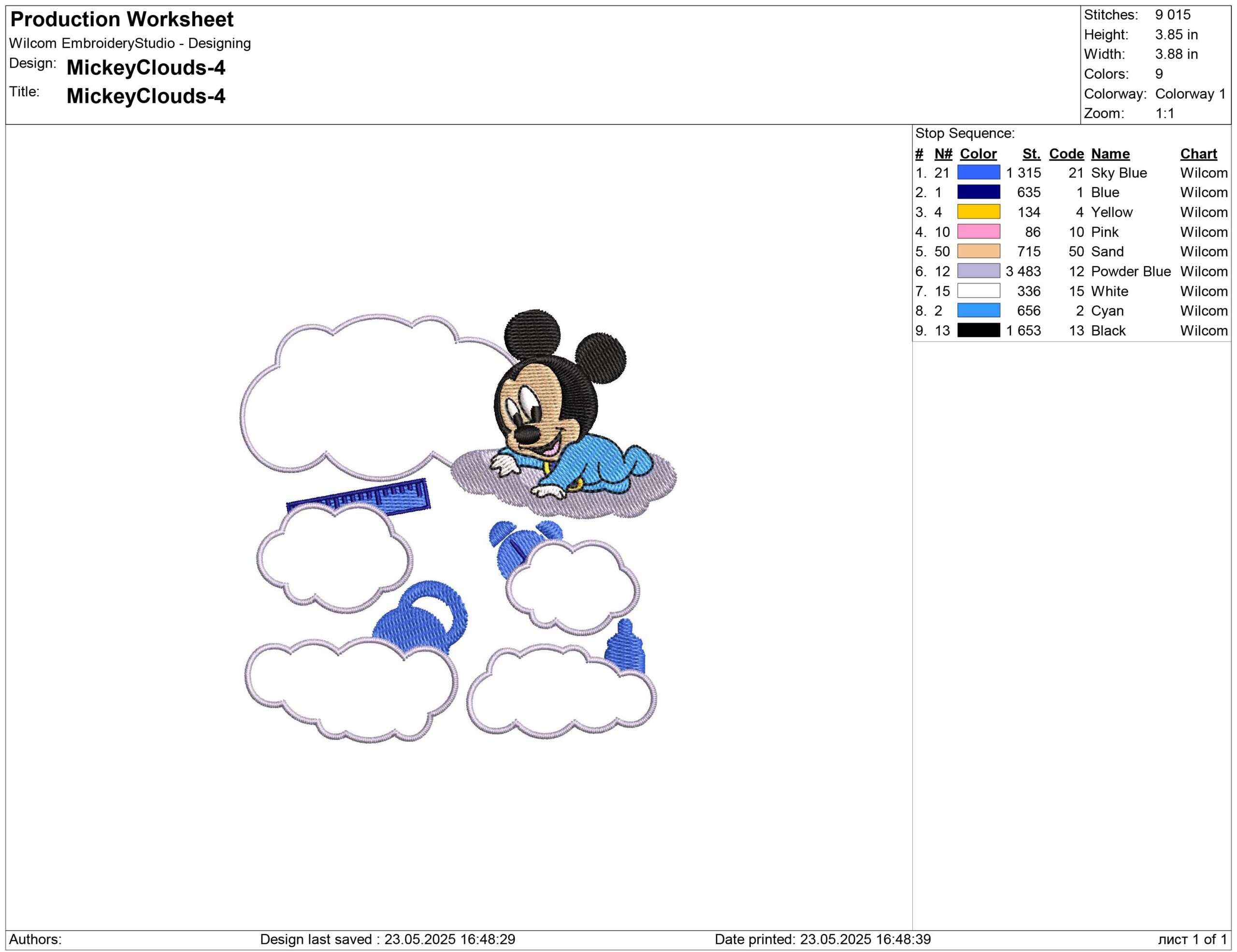
Task: Click the Sand color swatch
Action: click(x=978, y=251)
